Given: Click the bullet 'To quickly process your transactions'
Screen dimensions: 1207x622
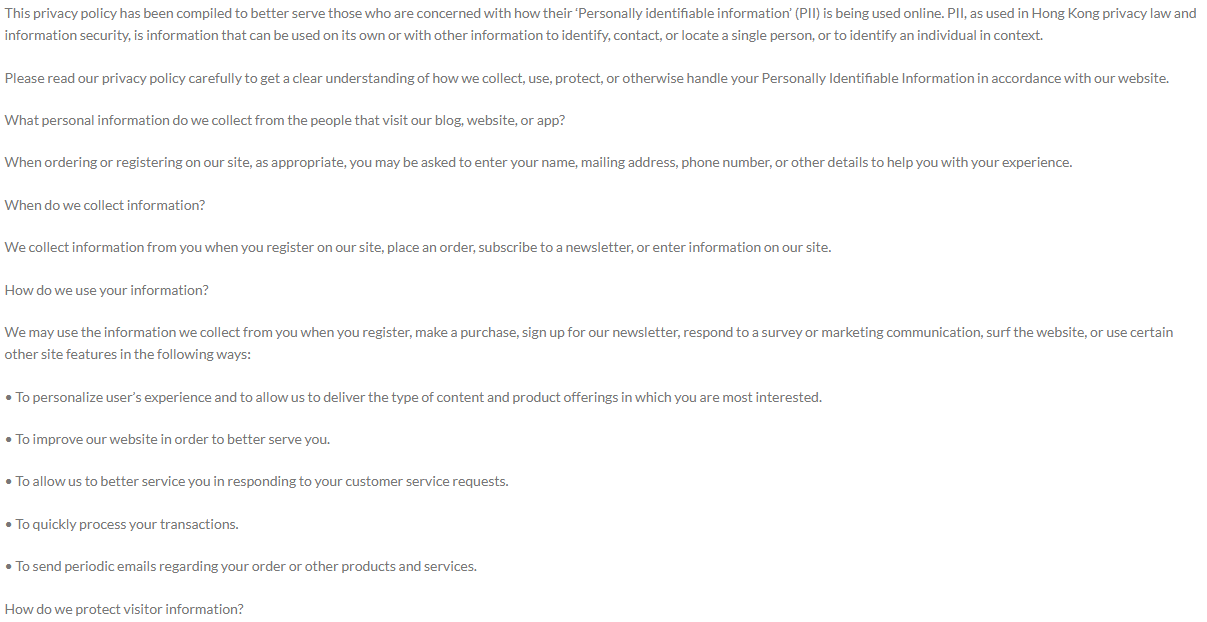Looking at the screenshot, I should pos(122,524).
